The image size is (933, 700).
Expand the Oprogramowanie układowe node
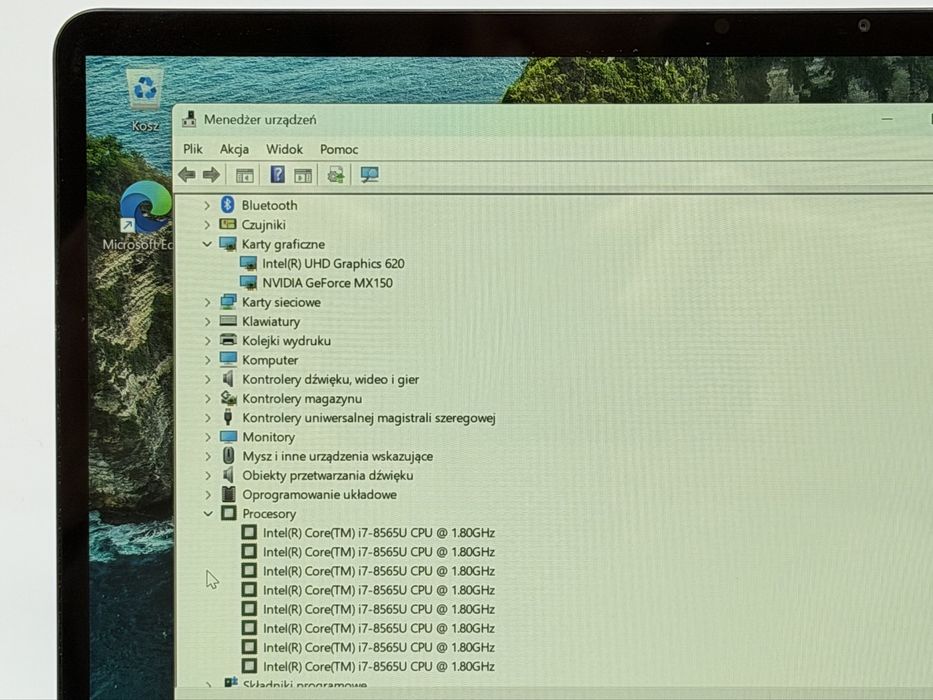point(208,495)
